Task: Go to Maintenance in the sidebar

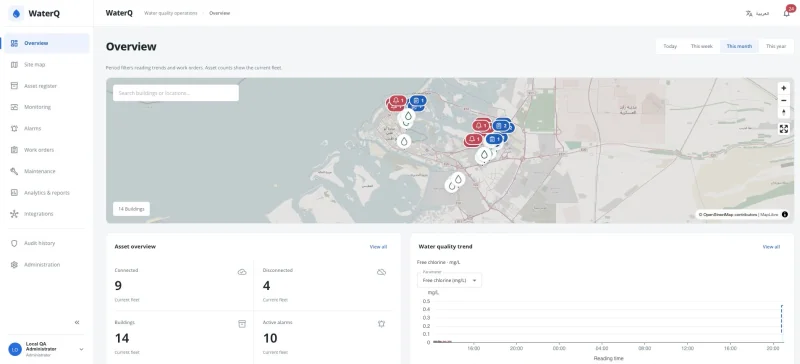Action: tap(46, 172)
